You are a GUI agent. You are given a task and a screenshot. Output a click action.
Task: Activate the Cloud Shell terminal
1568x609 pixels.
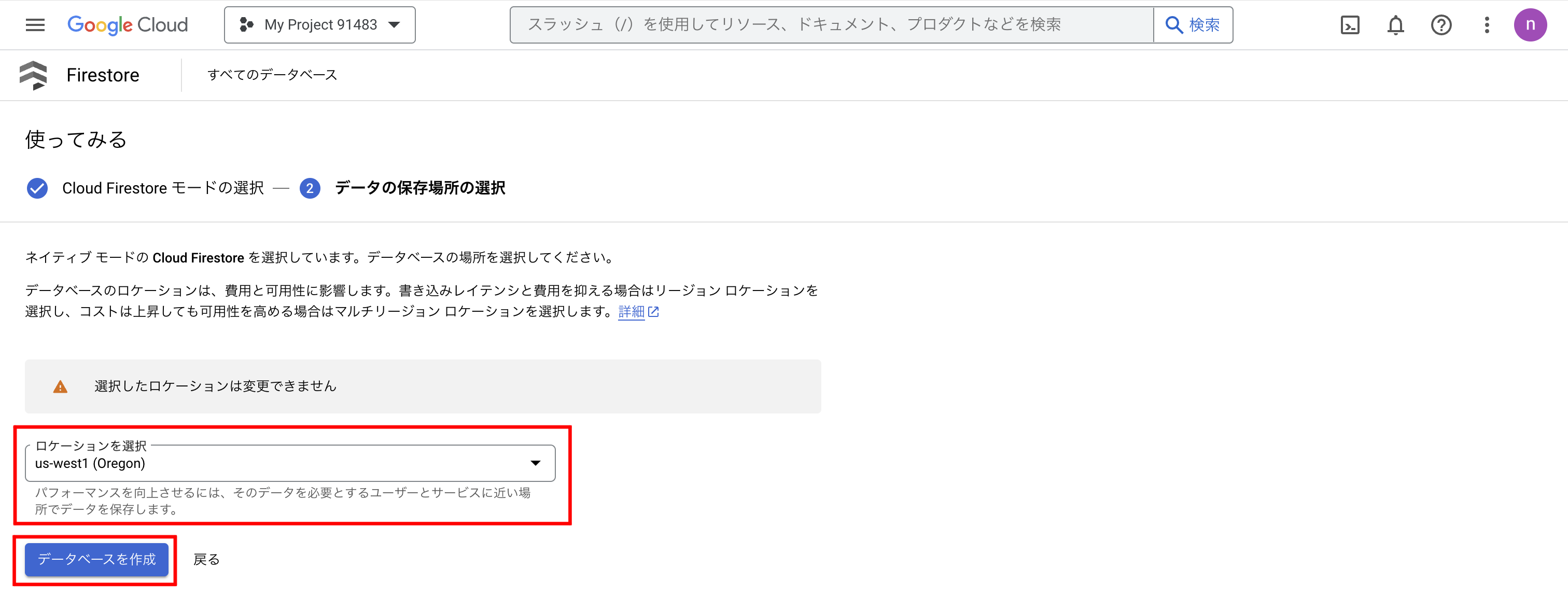pyautogui.click(x=1350, y=24)
